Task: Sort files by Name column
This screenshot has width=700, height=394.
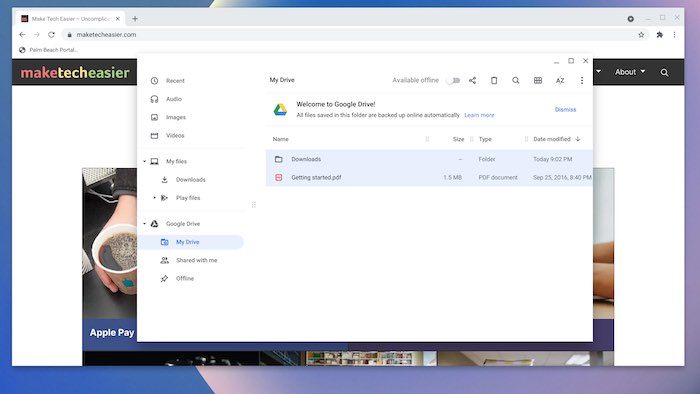Action: click(x=280, y=139)
